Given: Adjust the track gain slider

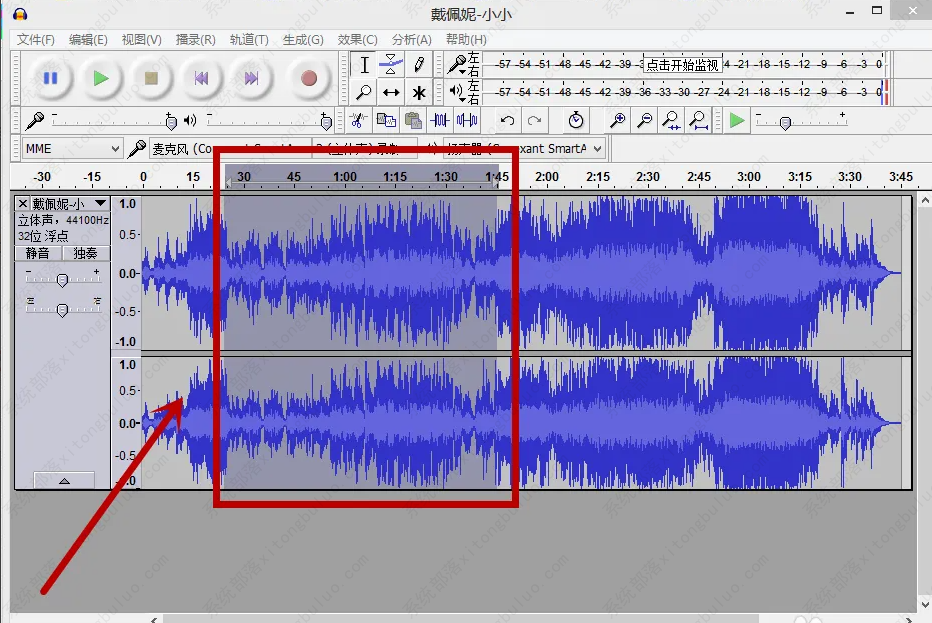Looking at the screenshot, I should pyautogui.click(x=62, y=279).
